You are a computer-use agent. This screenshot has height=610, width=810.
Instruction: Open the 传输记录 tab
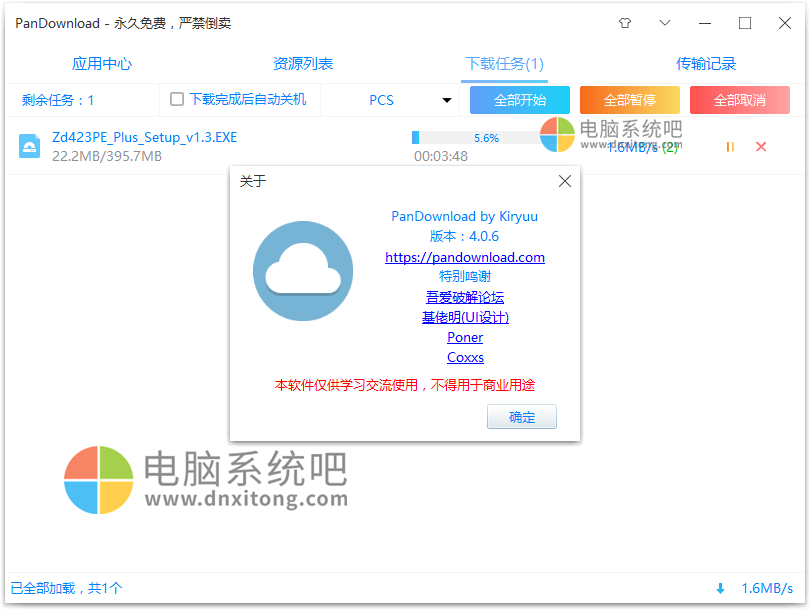tap(706, 64)
